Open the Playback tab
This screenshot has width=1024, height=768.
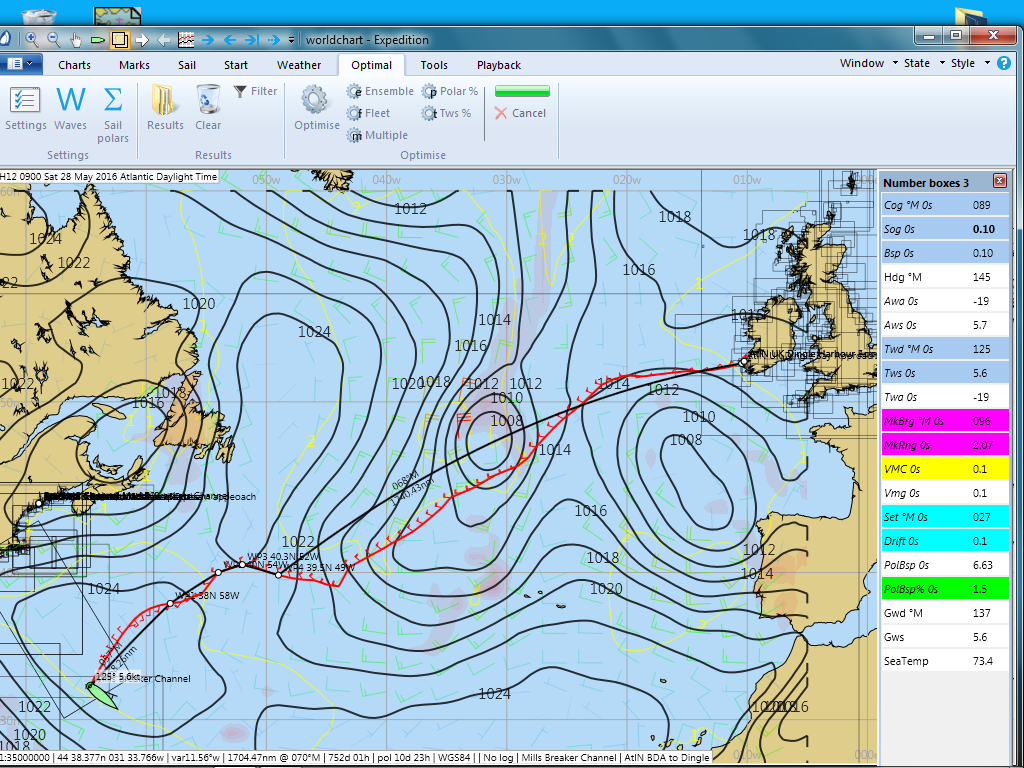pyautogui.click(x=498, y=64)
